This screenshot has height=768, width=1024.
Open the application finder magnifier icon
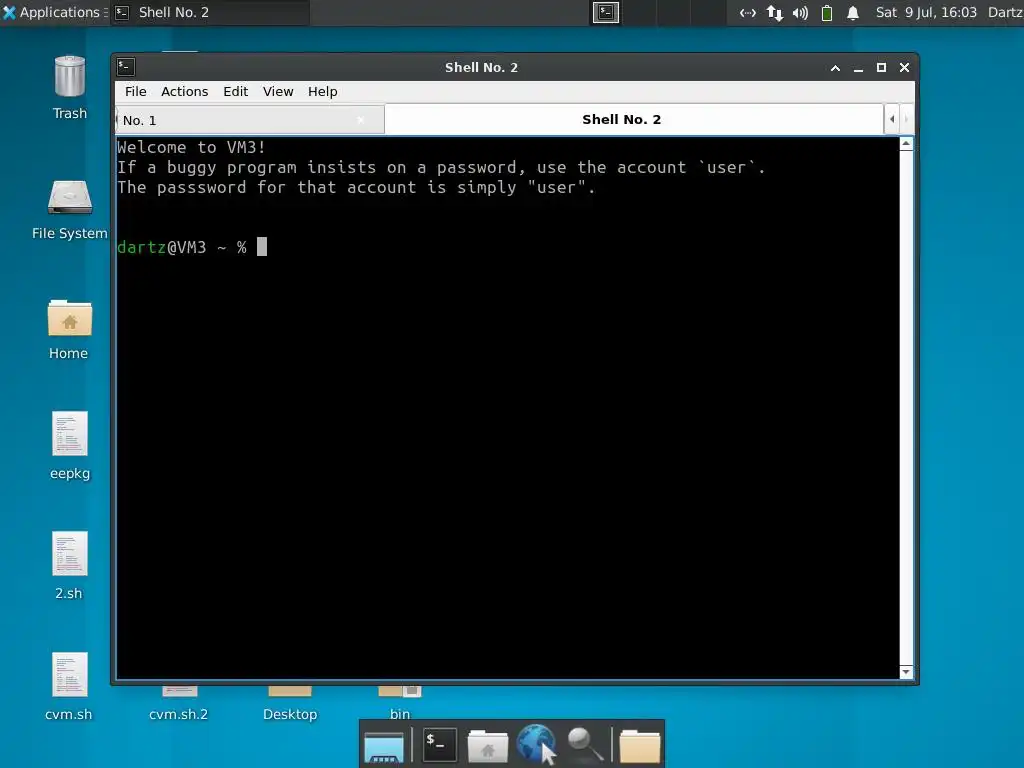tap(584, 744)
